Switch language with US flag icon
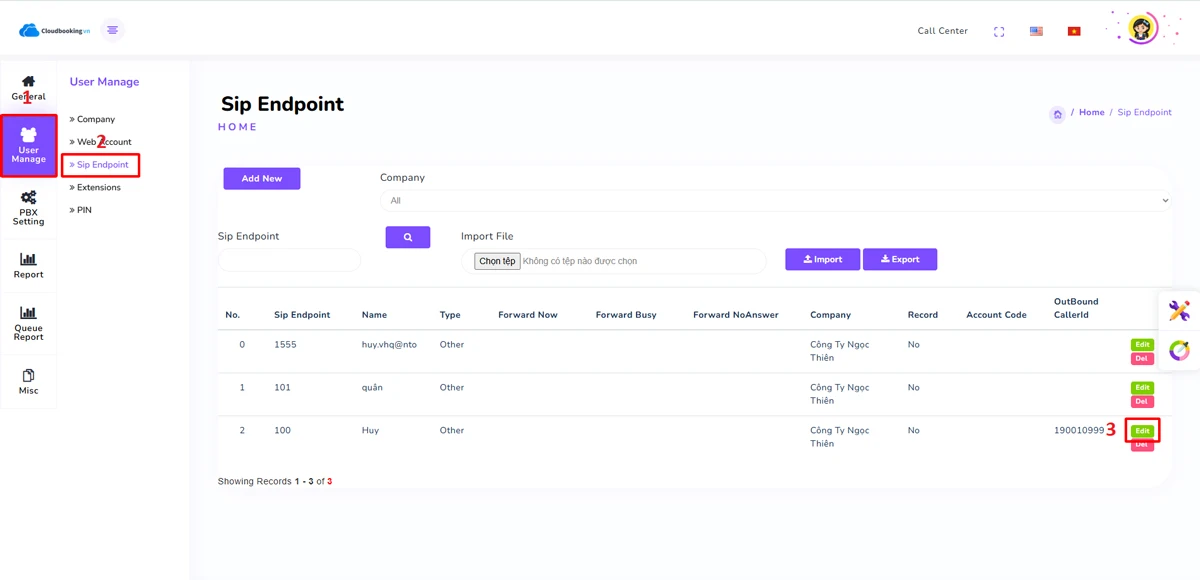 point(1036,32)
